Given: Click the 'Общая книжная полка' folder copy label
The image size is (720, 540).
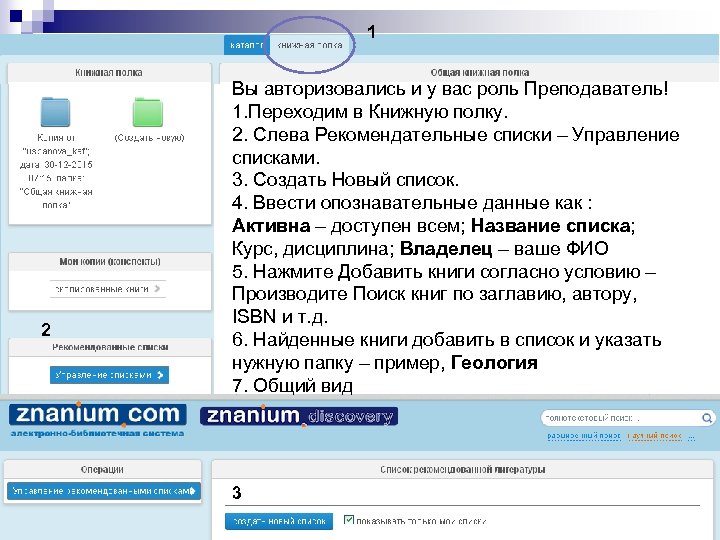Looking at the screenshot, I should [x=56, y=171].
